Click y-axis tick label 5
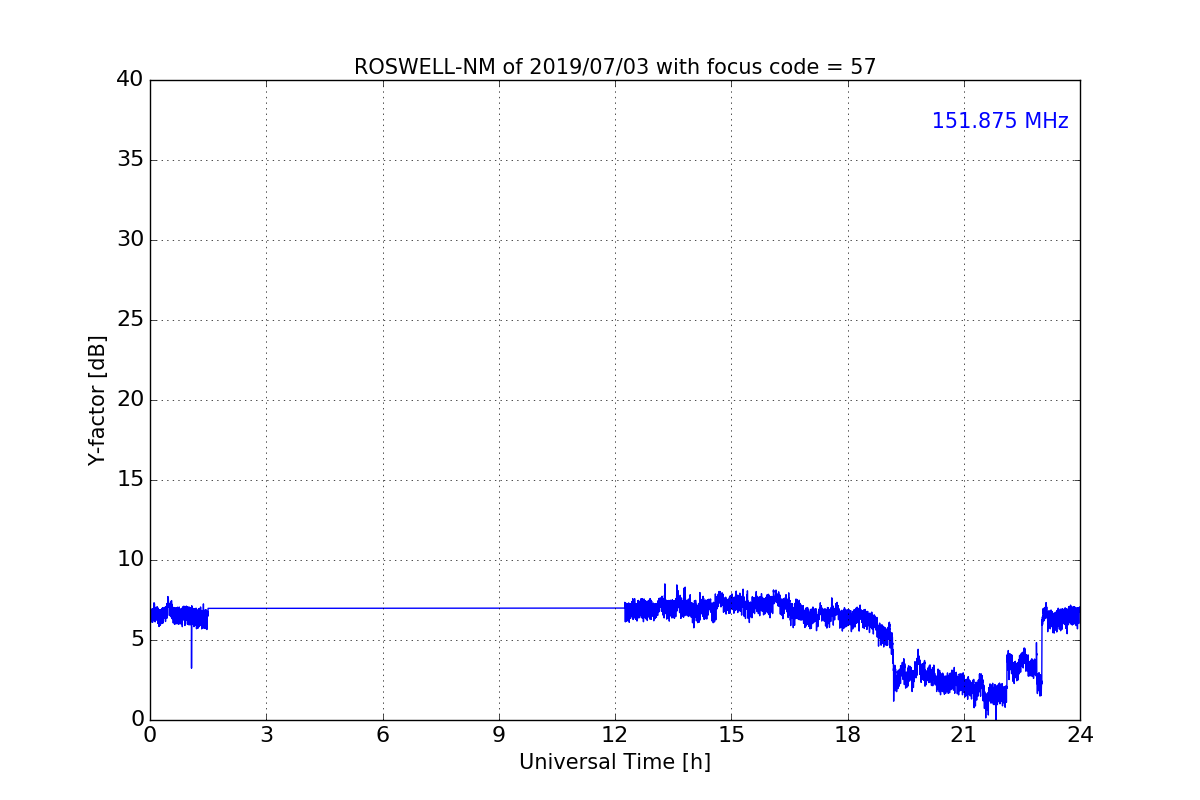 [x=137, y=640]
